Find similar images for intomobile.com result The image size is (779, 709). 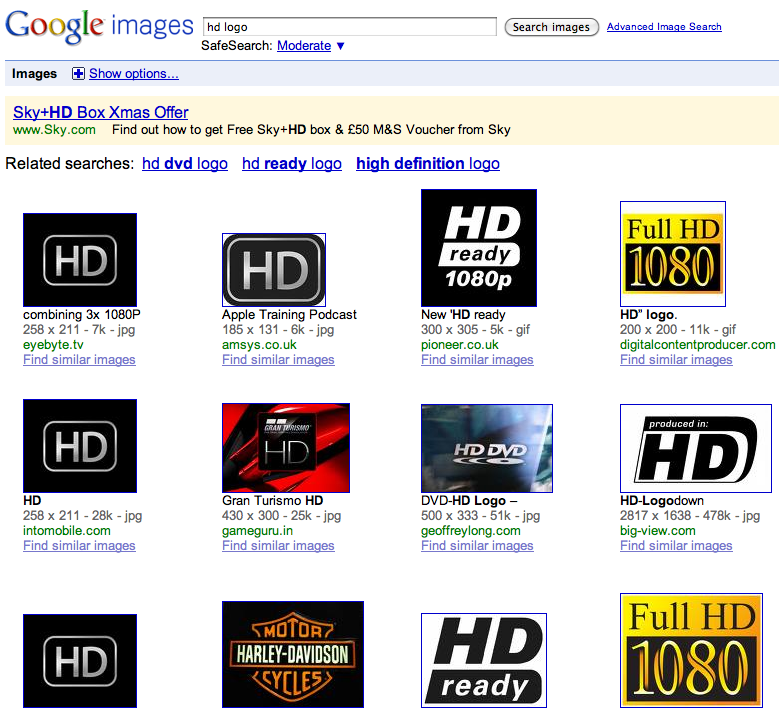click(79, 546)
